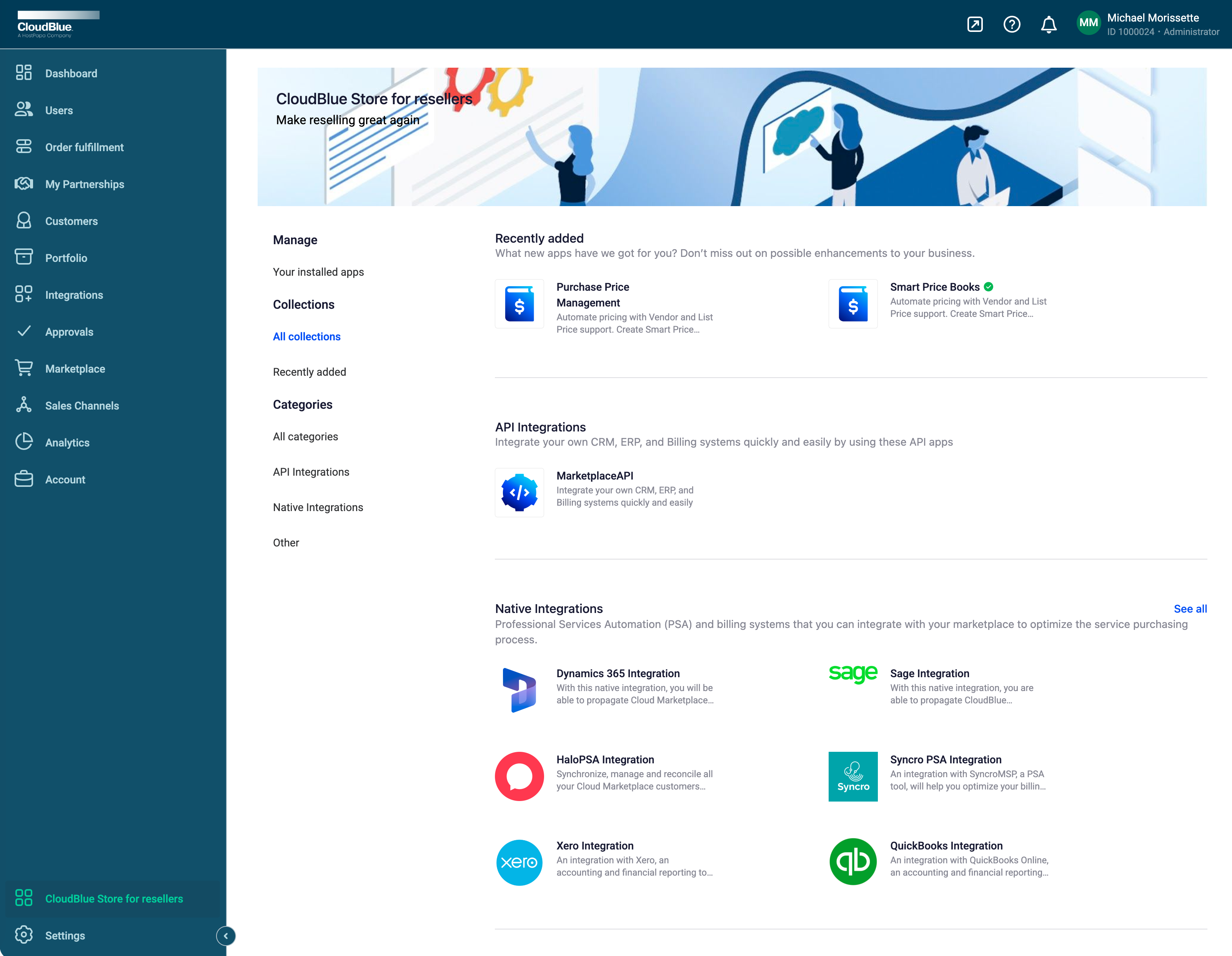Open the MarketplaceAPI app icon
The width and height of the screenshot is (1232, 956).
(519, 492)
